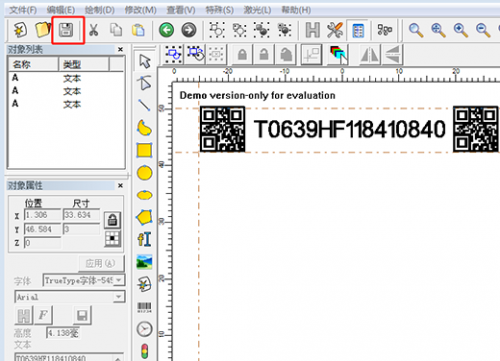
Task: Toggle the object list panel button
Action: (x=358, y=31)
